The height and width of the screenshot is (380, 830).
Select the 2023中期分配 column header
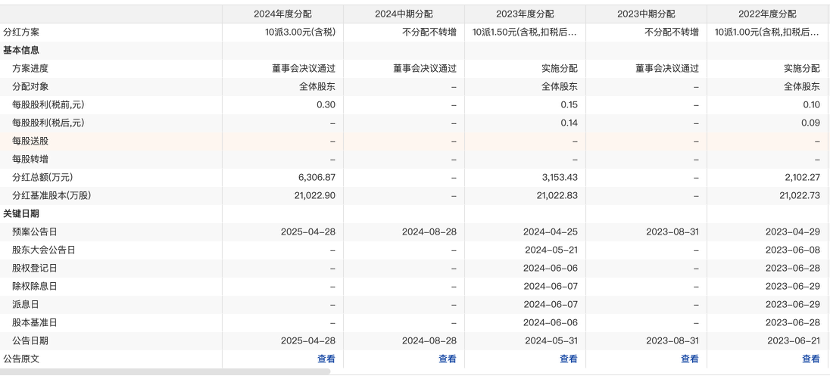click(646, 14)
